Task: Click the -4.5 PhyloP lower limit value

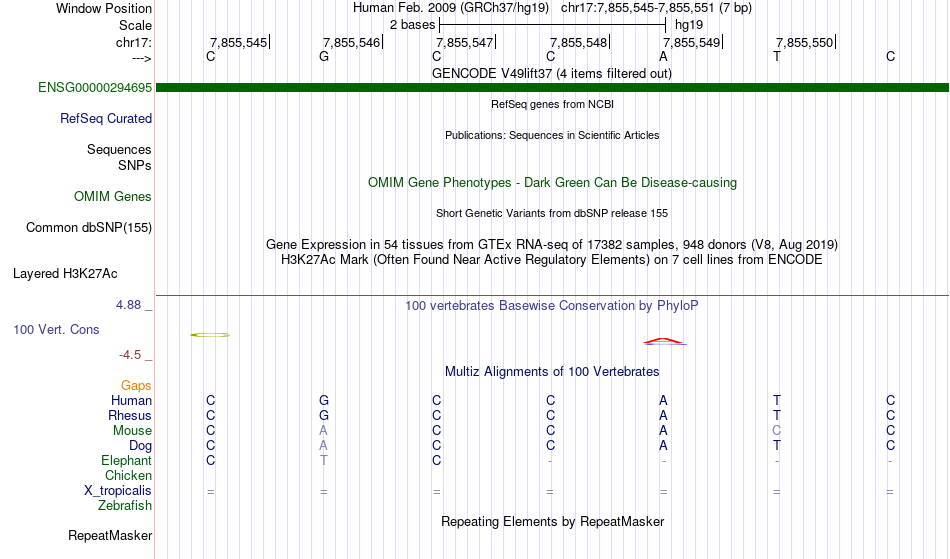Action: pyautogui.click(x=130, y=355)
